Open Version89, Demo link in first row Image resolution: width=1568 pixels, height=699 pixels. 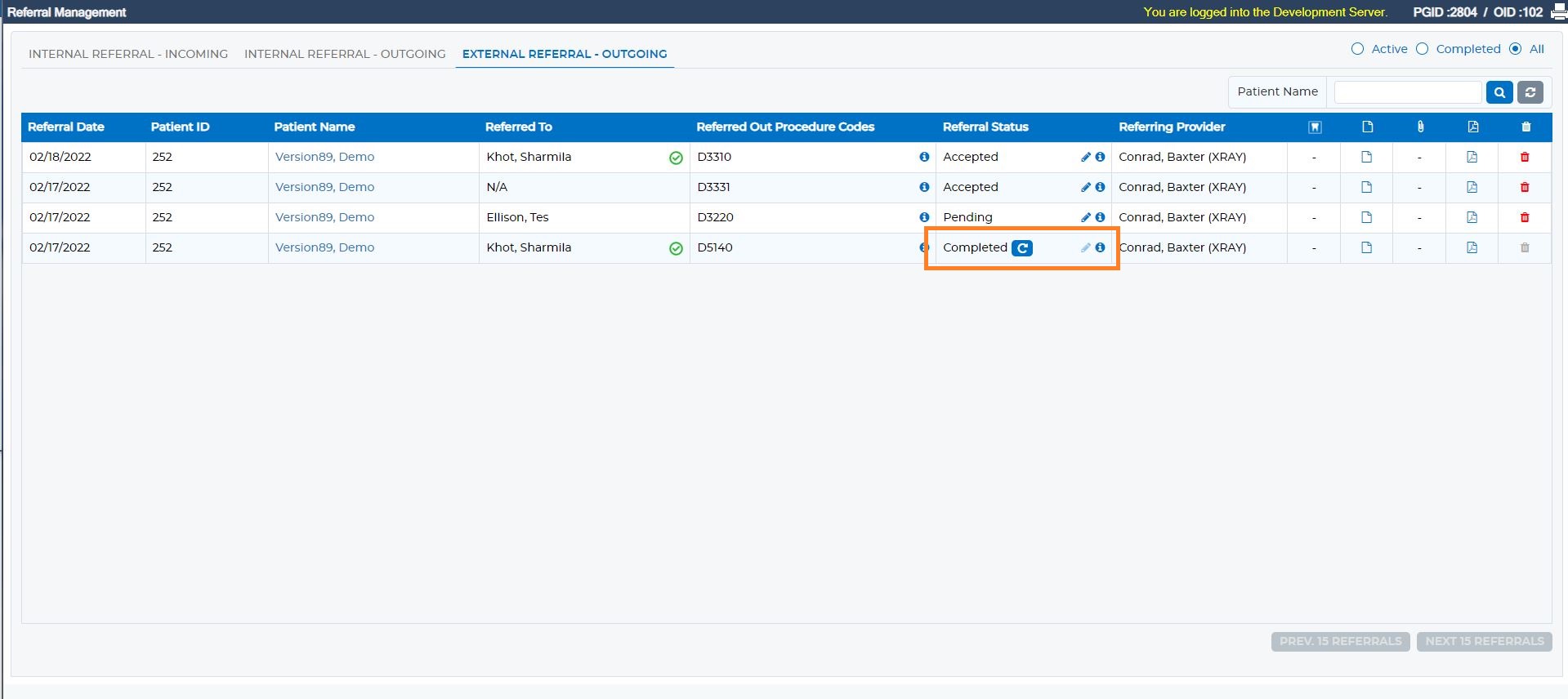[x=324, y=157]
